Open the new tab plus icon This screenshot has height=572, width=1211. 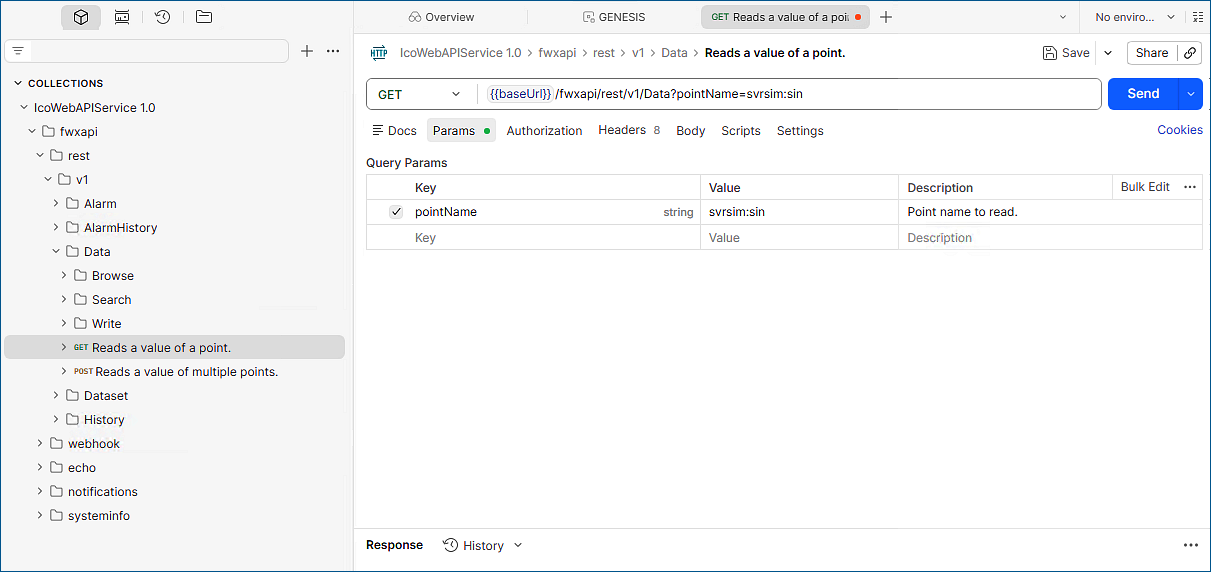pos(885,17)
